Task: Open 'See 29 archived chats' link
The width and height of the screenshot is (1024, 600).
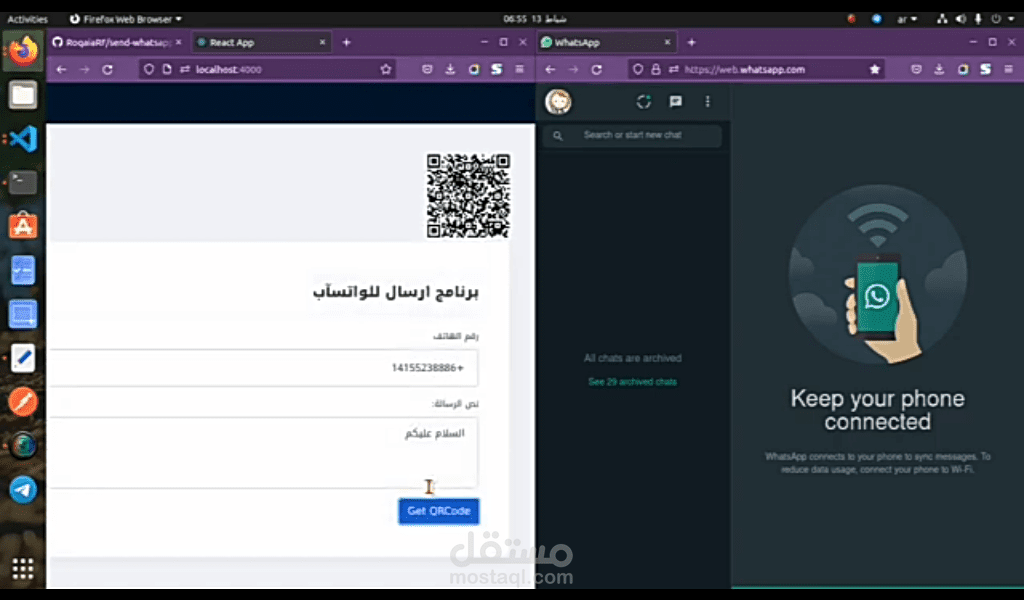Action: tap(632, 381)
